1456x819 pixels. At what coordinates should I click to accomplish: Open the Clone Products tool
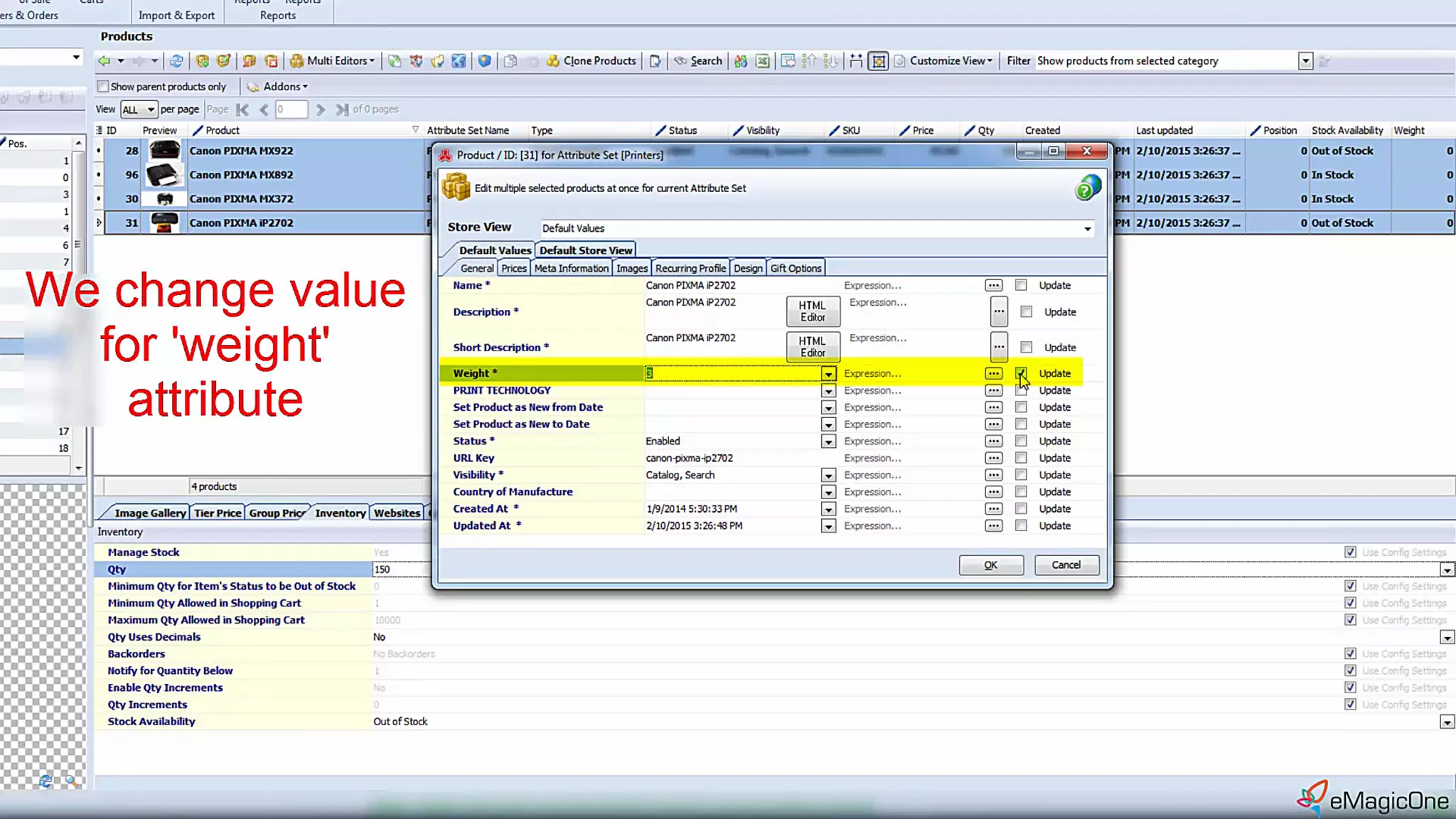click(591, 61)
